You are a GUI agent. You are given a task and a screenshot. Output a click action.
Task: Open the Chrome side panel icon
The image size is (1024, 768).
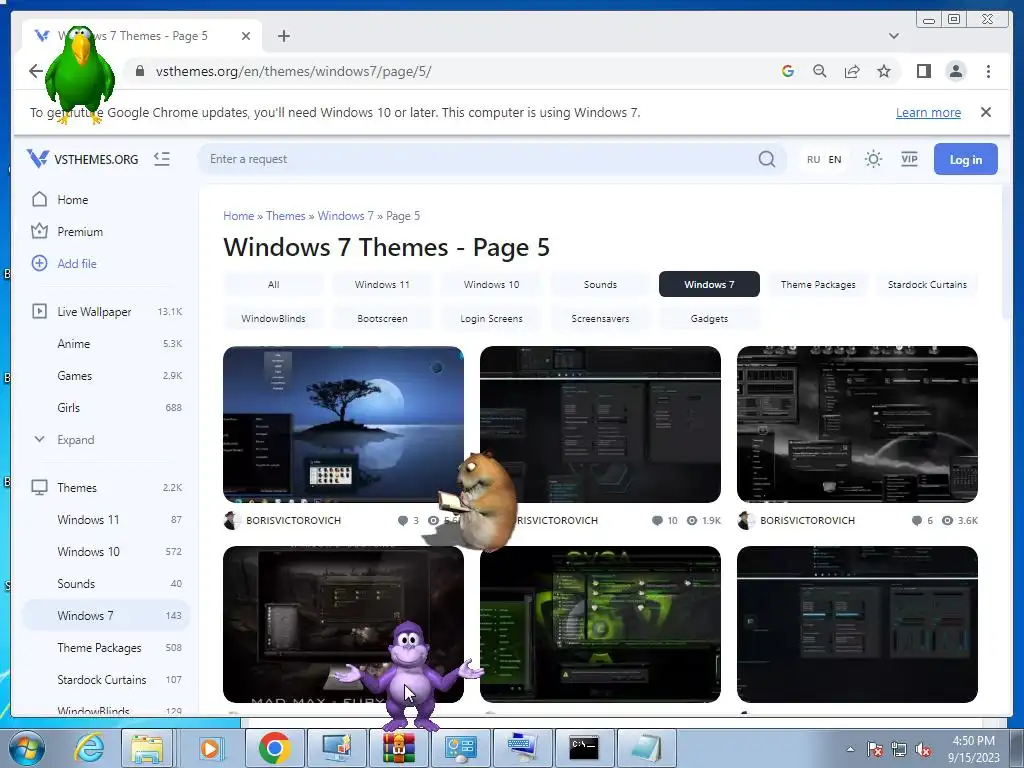[x=923, y=71]
